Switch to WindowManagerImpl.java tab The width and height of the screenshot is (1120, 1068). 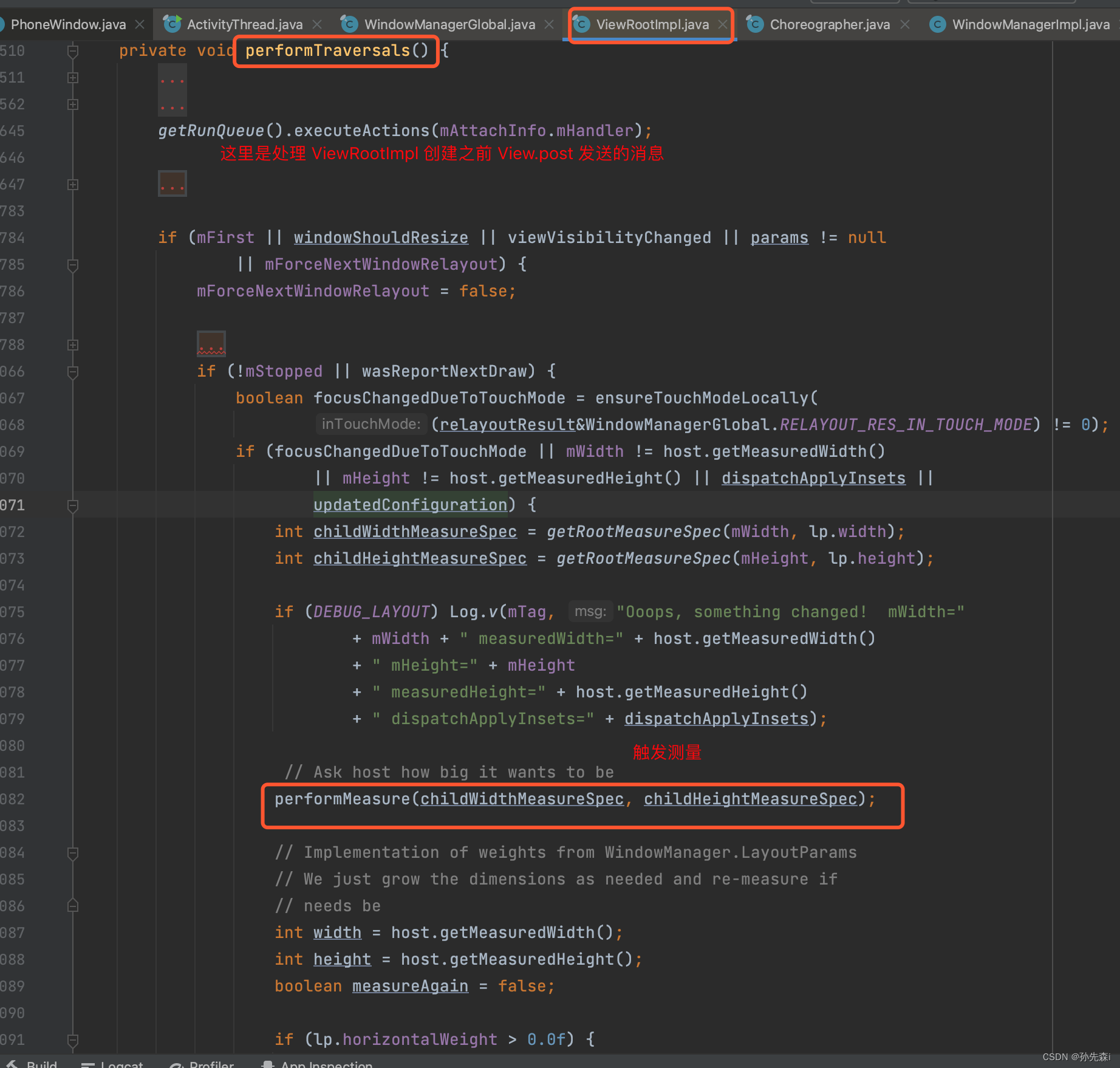pyautogui.click(x=1031, y=24)
